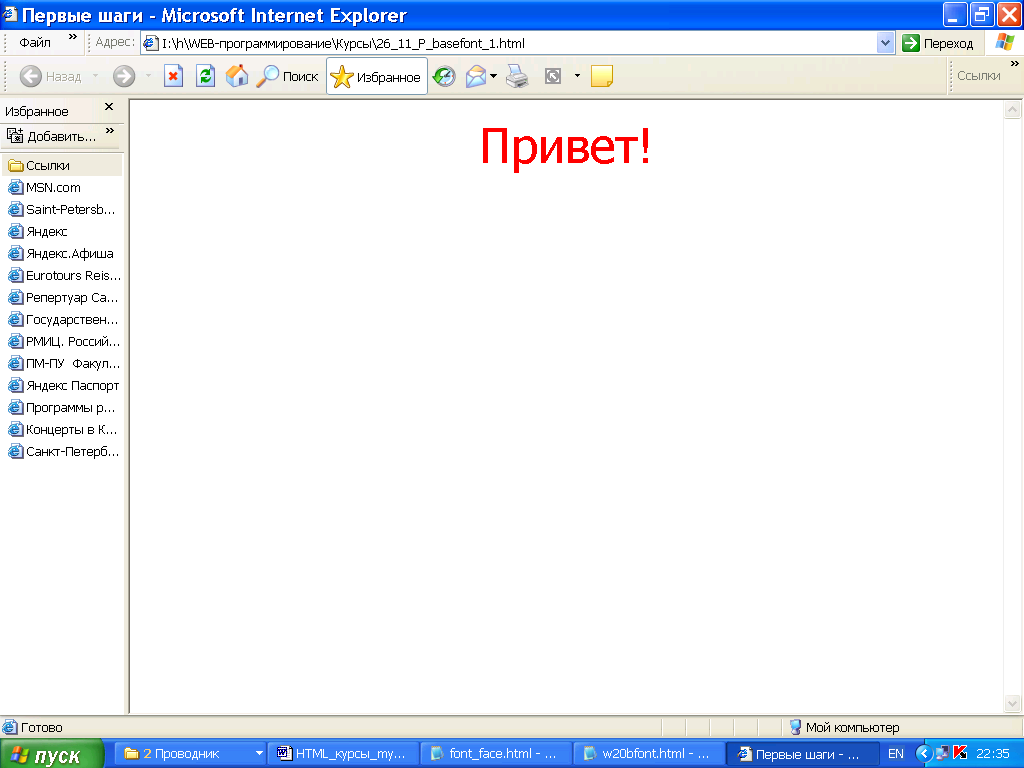Open the Яндекс.Афиша favorite
This screenshot has height=768, width=1024.
63,253
